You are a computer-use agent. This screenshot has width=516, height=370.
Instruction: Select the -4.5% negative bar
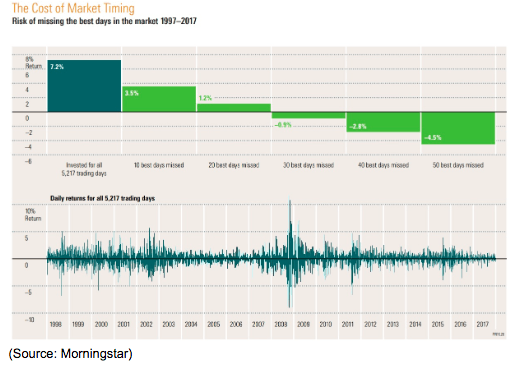[x=458, y=128]
